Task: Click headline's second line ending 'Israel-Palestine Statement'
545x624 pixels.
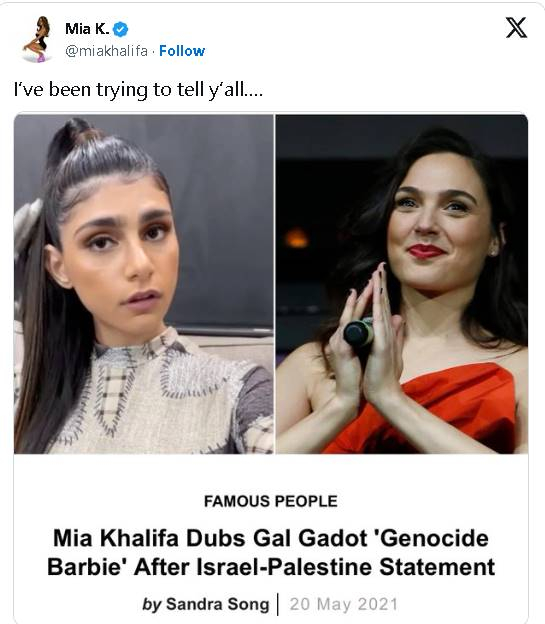Action: (271, 567)
